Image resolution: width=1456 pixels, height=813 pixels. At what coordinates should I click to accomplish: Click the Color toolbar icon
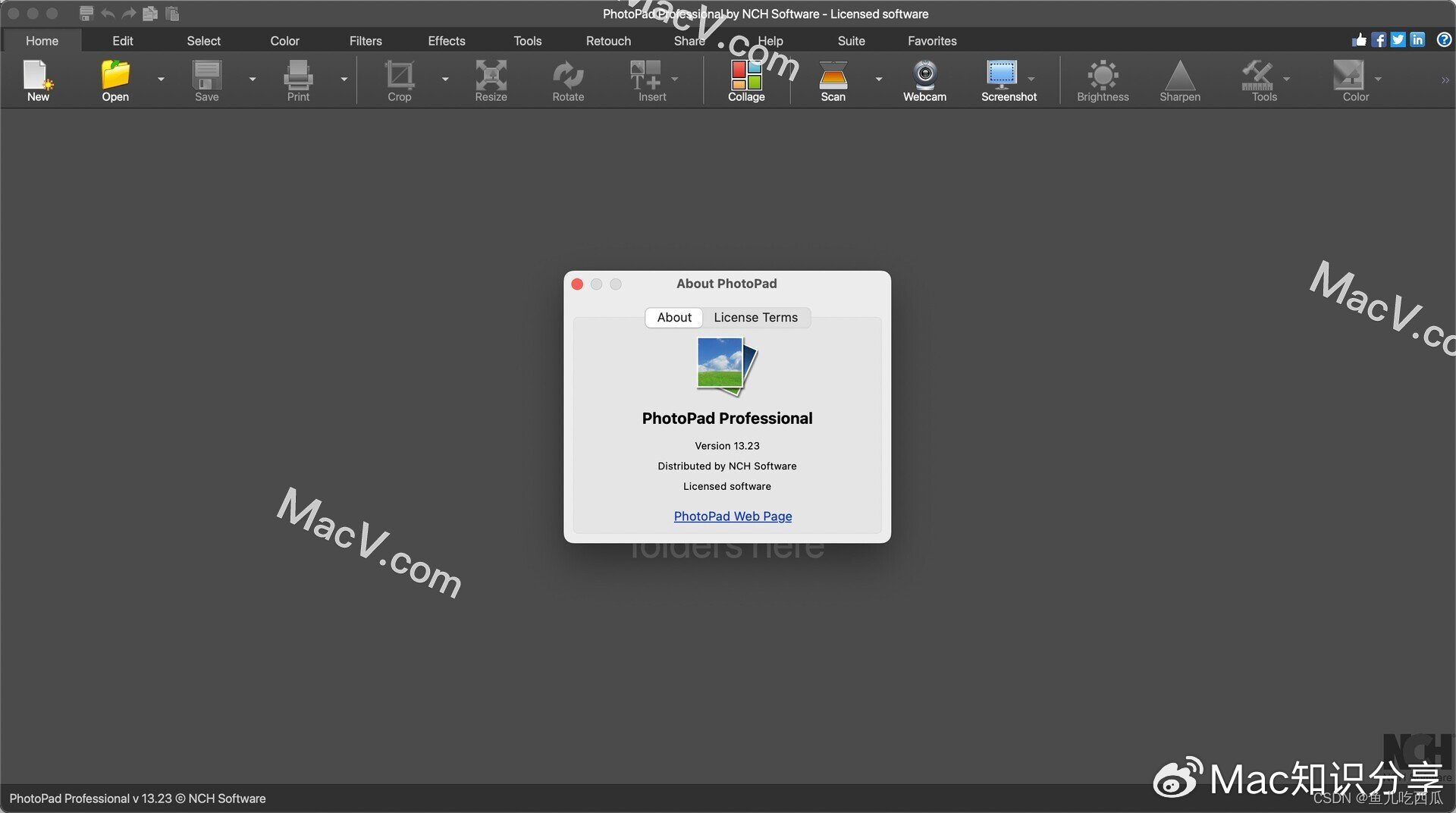[x=1350, y=80]
